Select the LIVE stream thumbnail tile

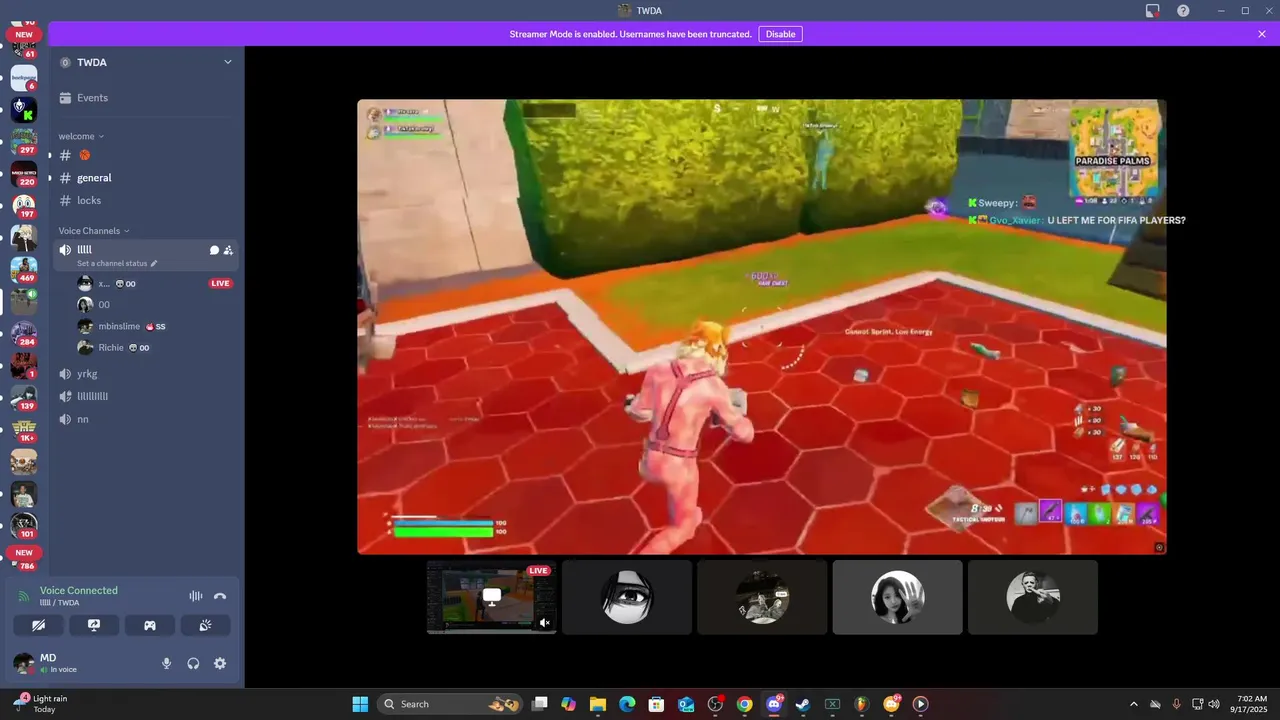(x=491, y=597)
